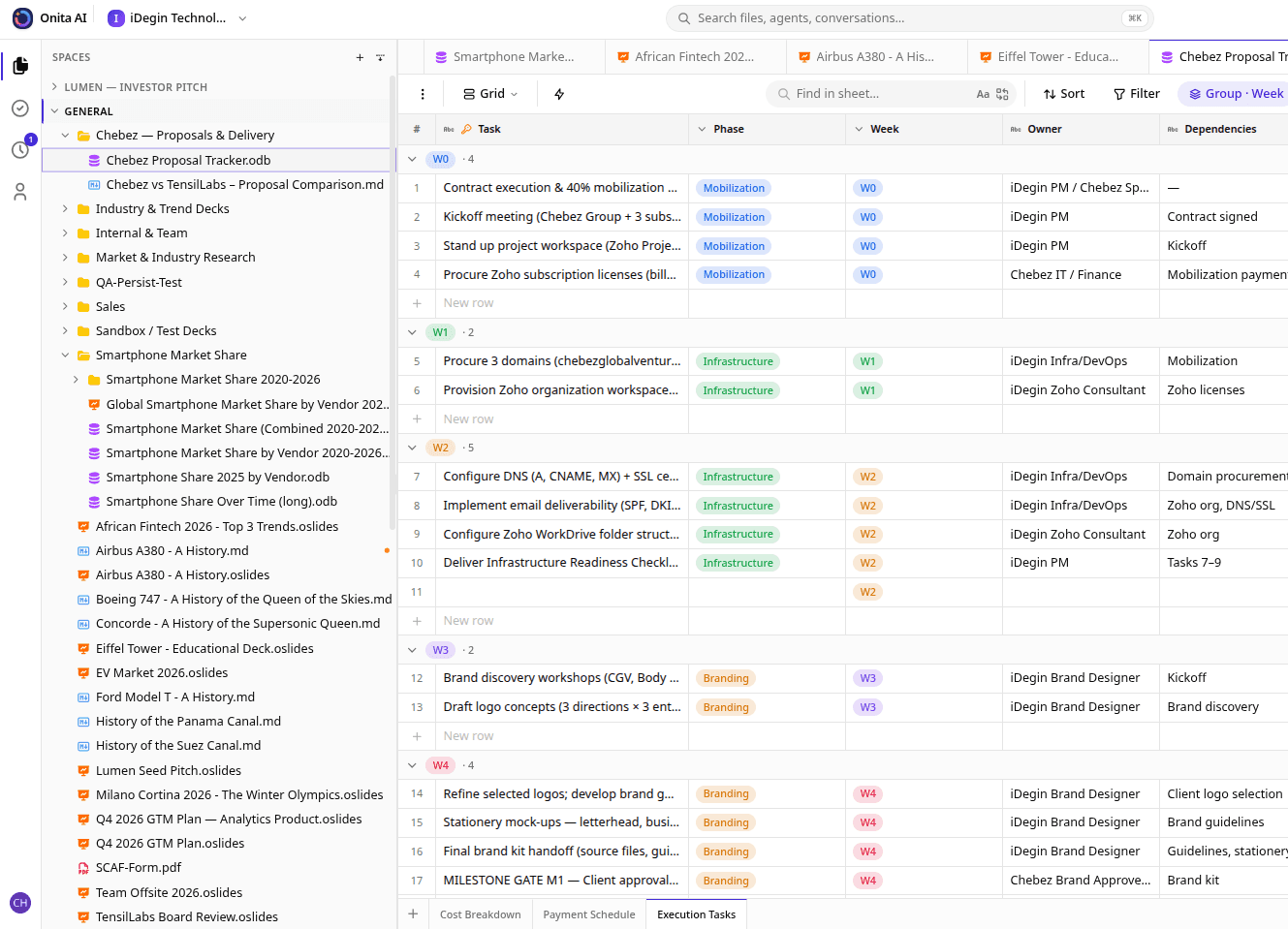The width and height of the screenshot is (1288, 929).
Task: Click the Onita AI logo
Action: pyautogui.click(x=22, y=18)
